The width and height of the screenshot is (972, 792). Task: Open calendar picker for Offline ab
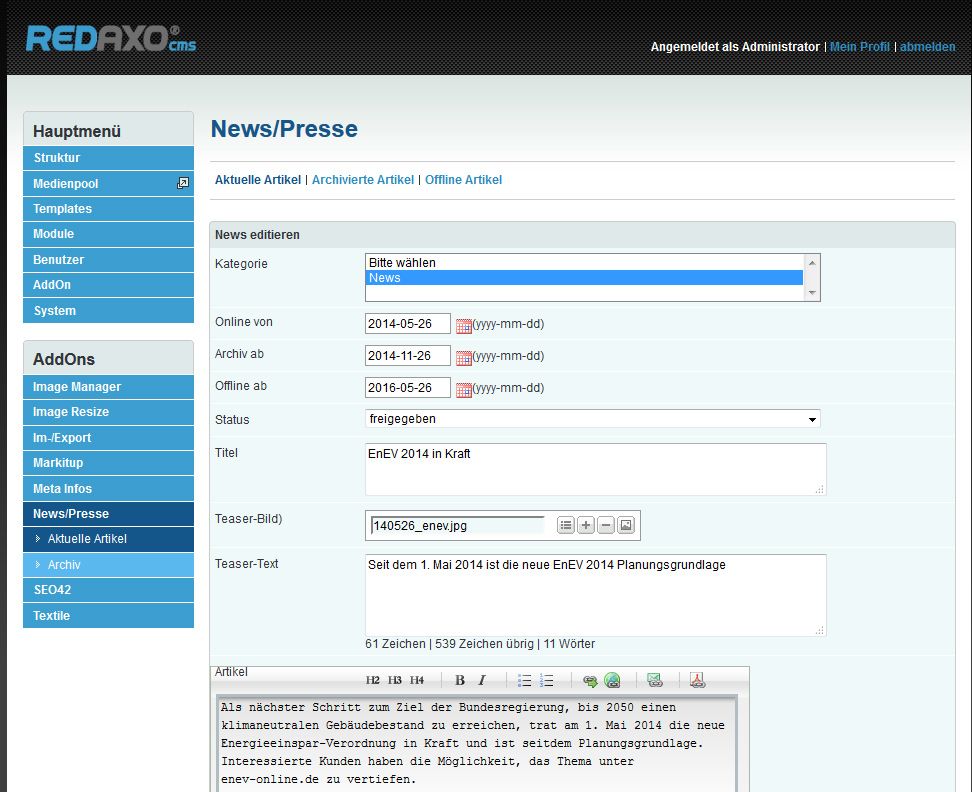[464, 389]
